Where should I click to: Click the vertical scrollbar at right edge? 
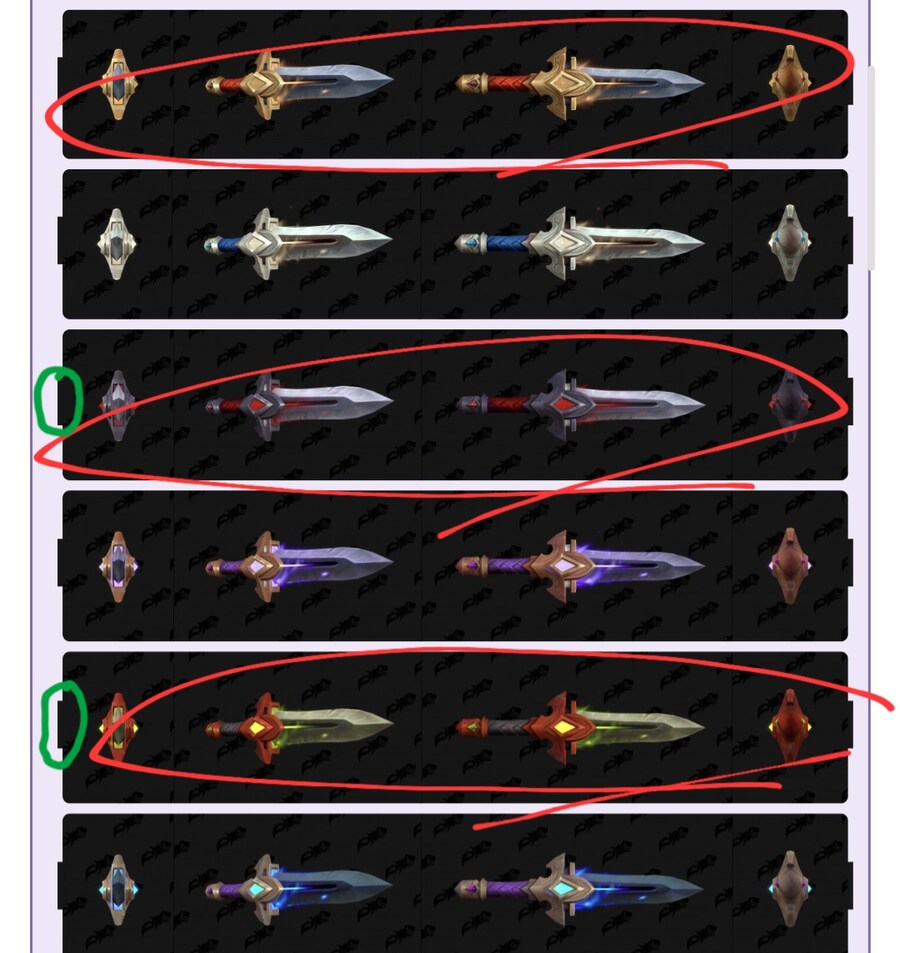(x=870, y=168)
